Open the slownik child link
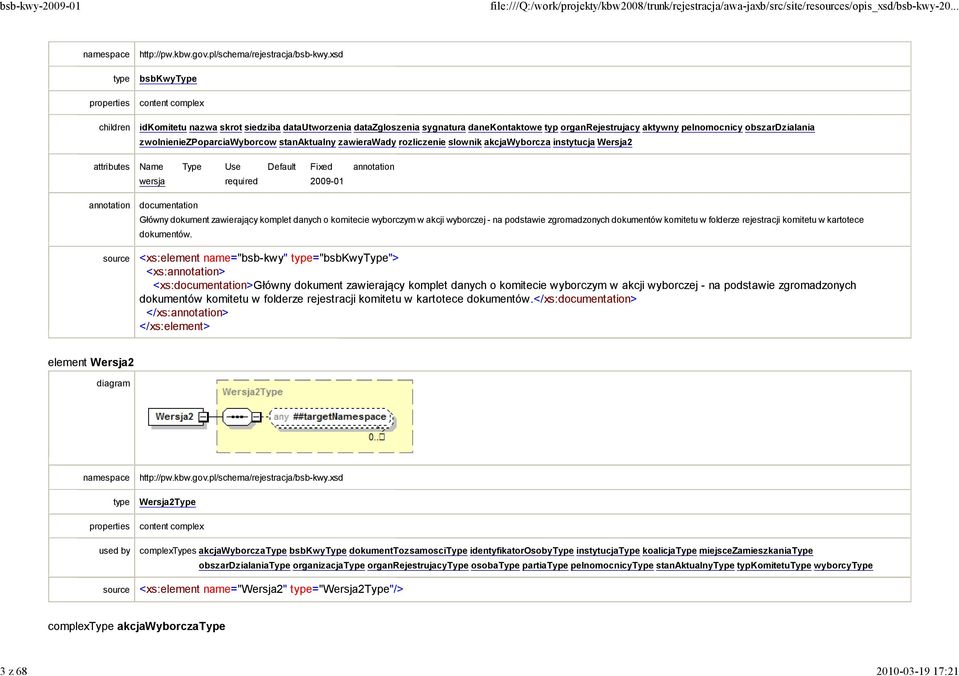 click(465, 142)
